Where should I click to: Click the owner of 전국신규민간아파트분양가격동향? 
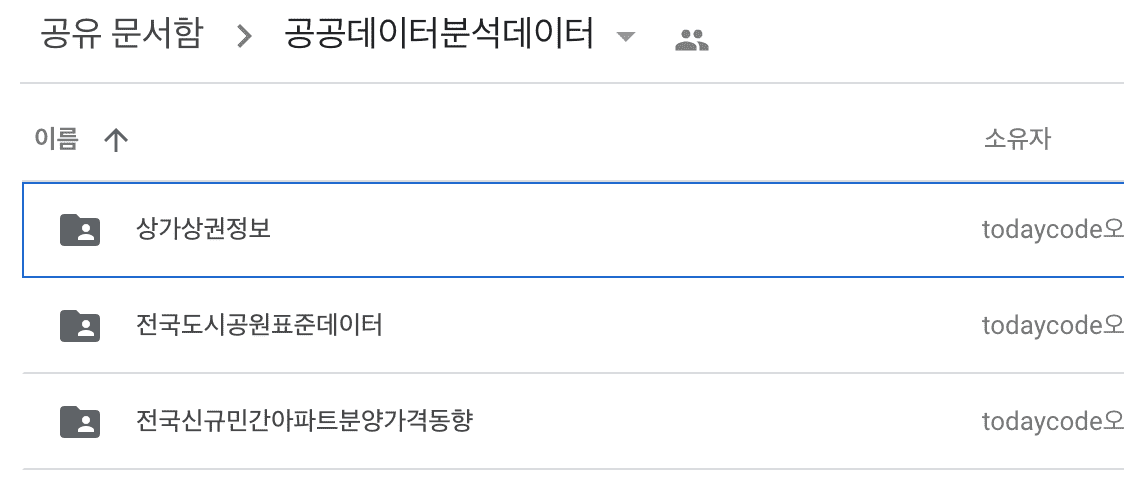pyautogui.click(x=1052, y=423)
